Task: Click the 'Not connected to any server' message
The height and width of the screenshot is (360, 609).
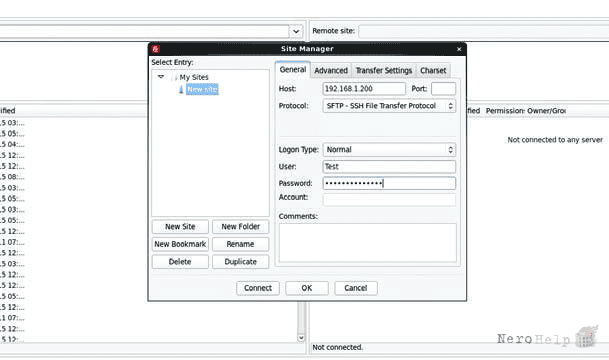Action: [x=555, y=140]
